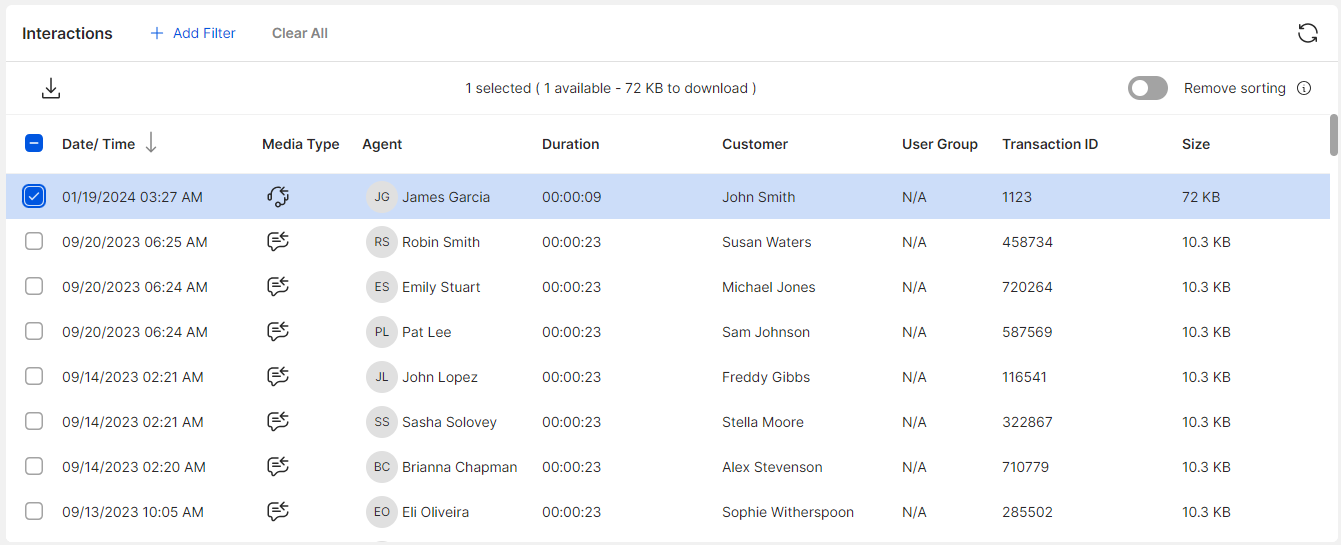Viewport: 1341px width, 545px height.
Task: Download the selected interactions
Action: coord(51,89)
